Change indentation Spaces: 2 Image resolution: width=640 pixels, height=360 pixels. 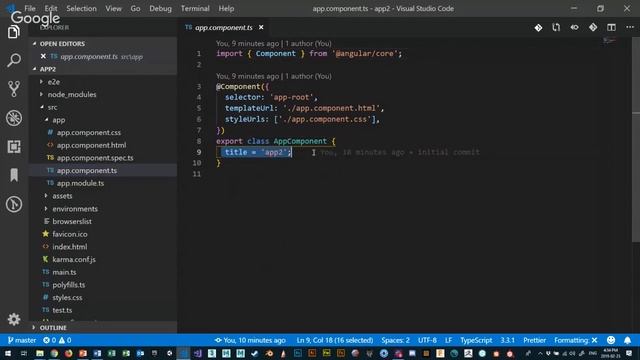point(395,340)
